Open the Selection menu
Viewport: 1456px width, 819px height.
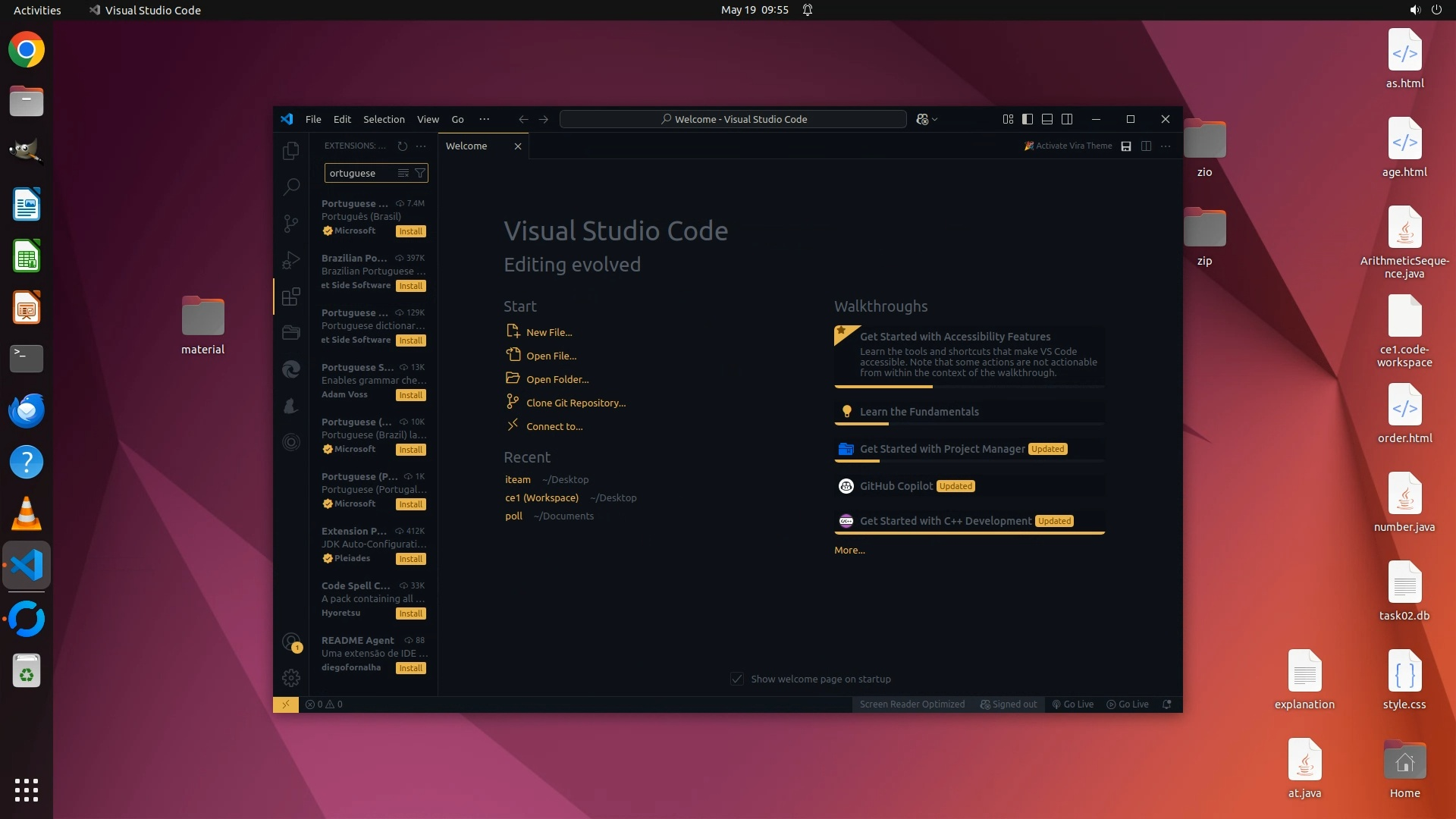coord(384,119)
